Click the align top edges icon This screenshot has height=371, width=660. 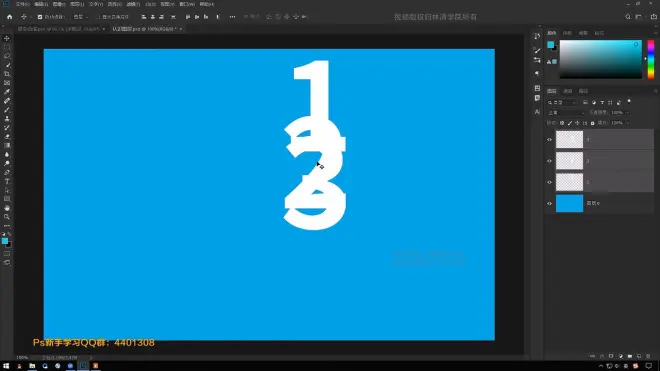188,17
